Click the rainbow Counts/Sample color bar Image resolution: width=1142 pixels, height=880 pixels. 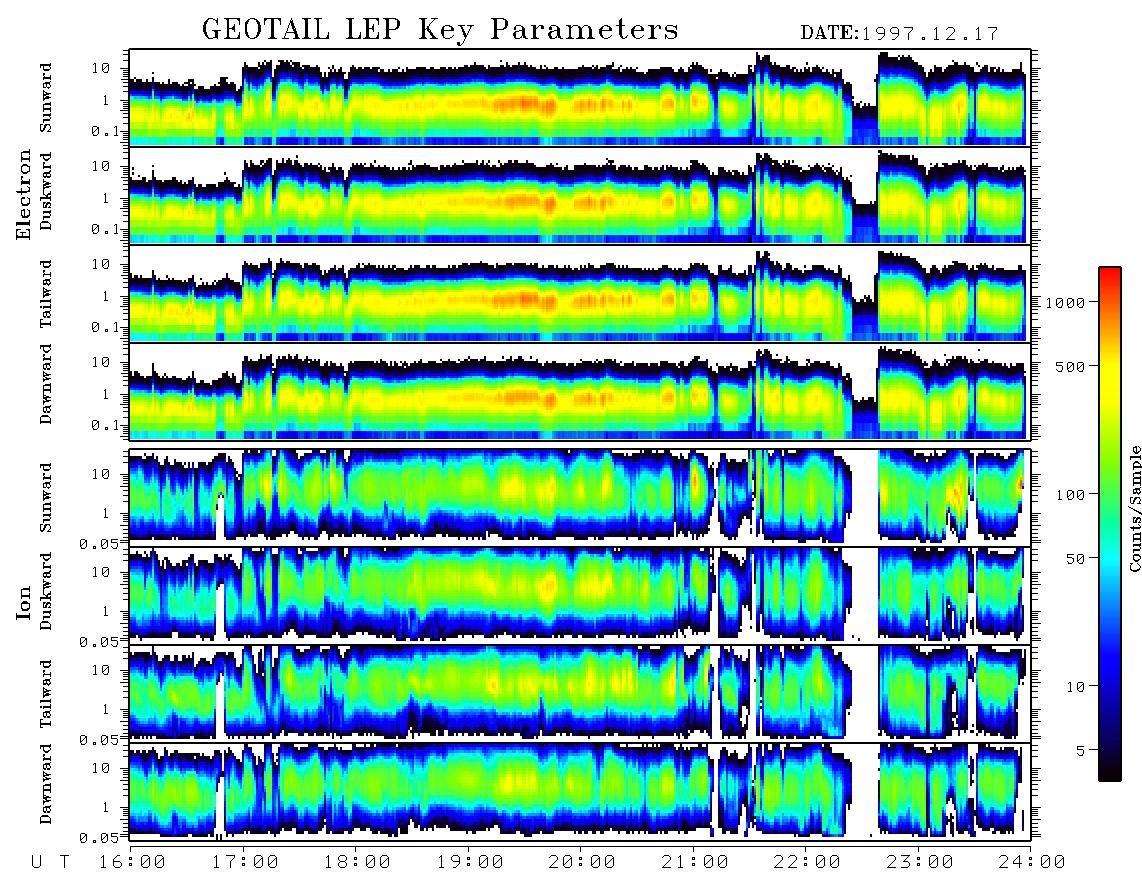point(1110,525)
